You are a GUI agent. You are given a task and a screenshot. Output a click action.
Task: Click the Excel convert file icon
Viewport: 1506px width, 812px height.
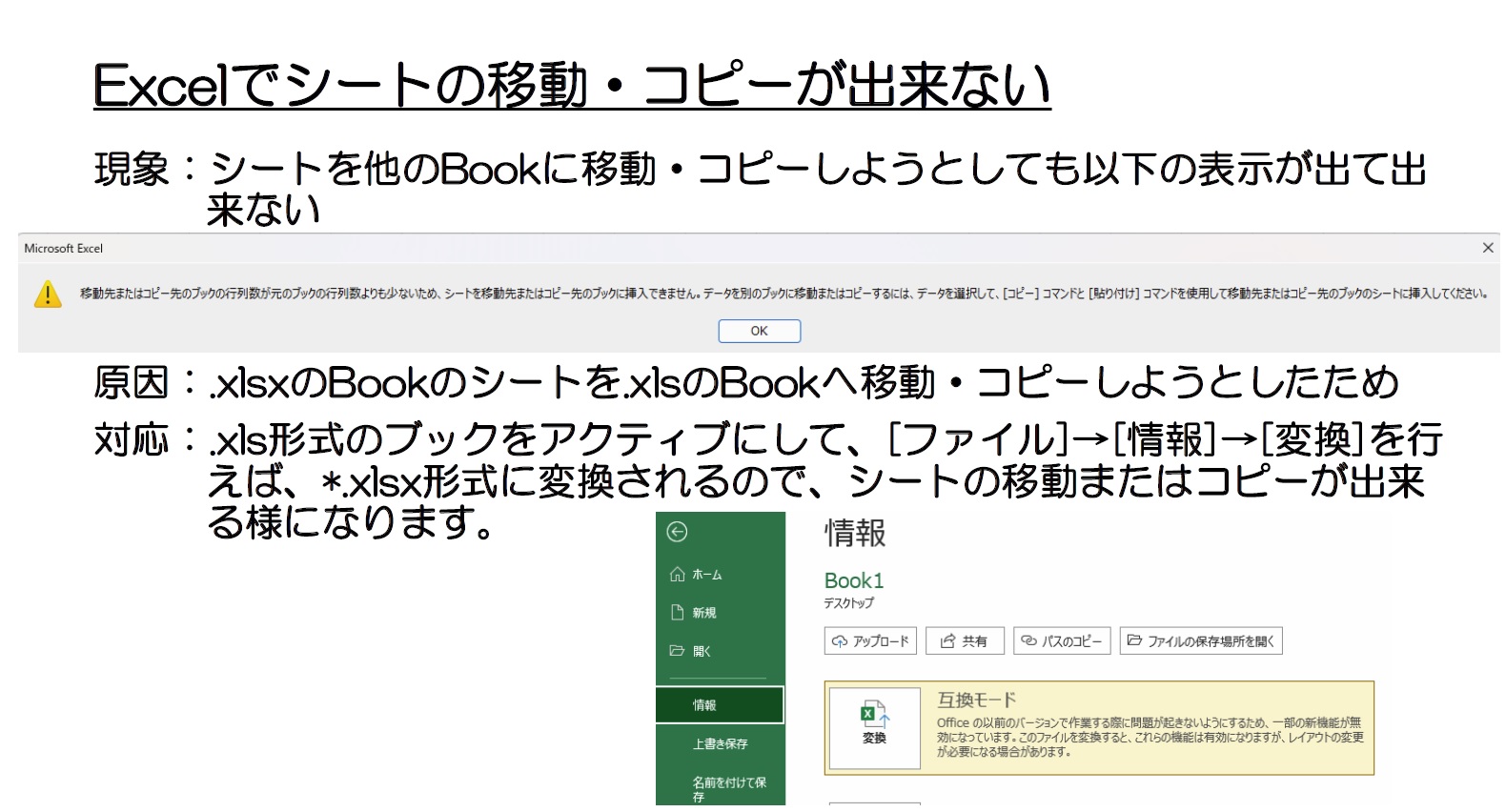coord(875,715)
